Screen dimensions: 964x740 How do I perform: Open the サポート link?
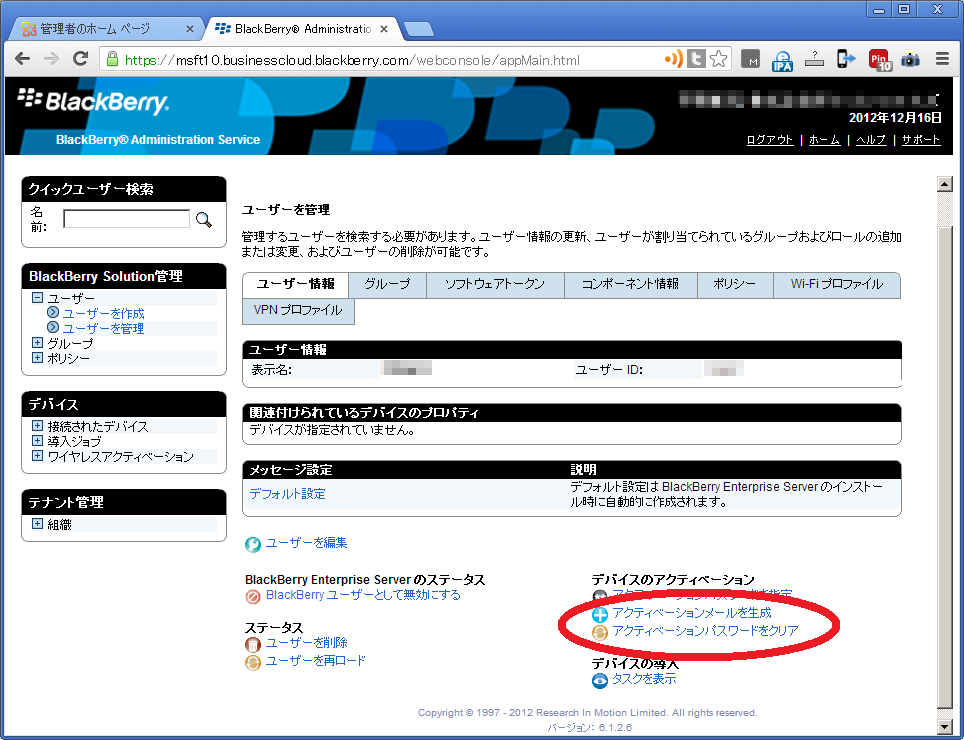[x=921, y=140]
